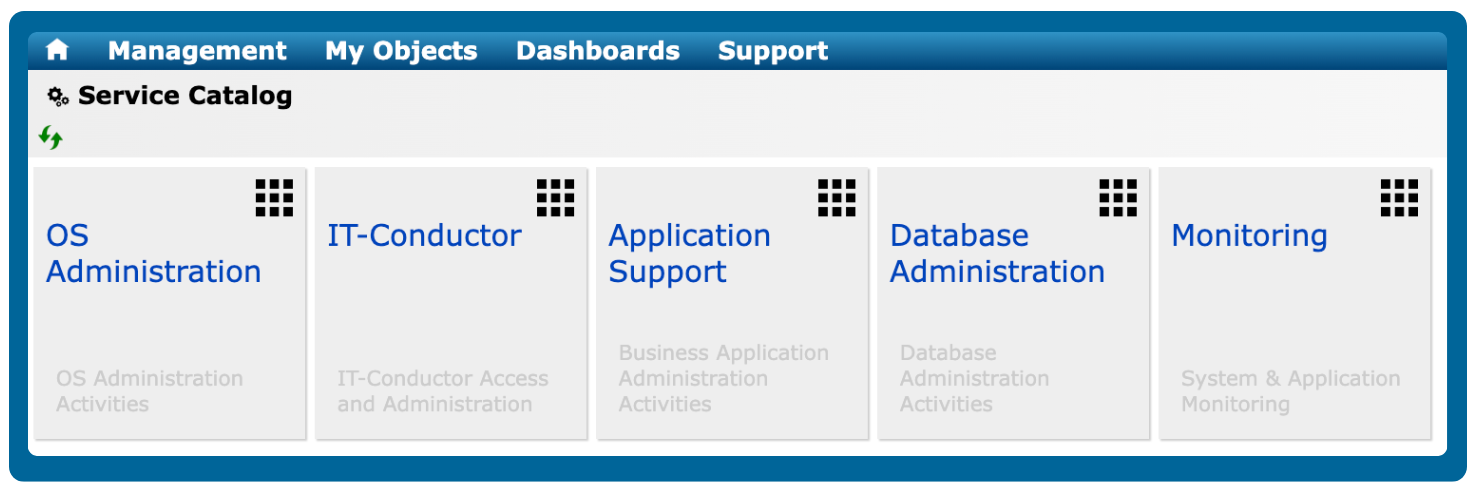Click the green refresh arrows icon
This screenshot has width=1477, height=491.
(x=51, y=137)
